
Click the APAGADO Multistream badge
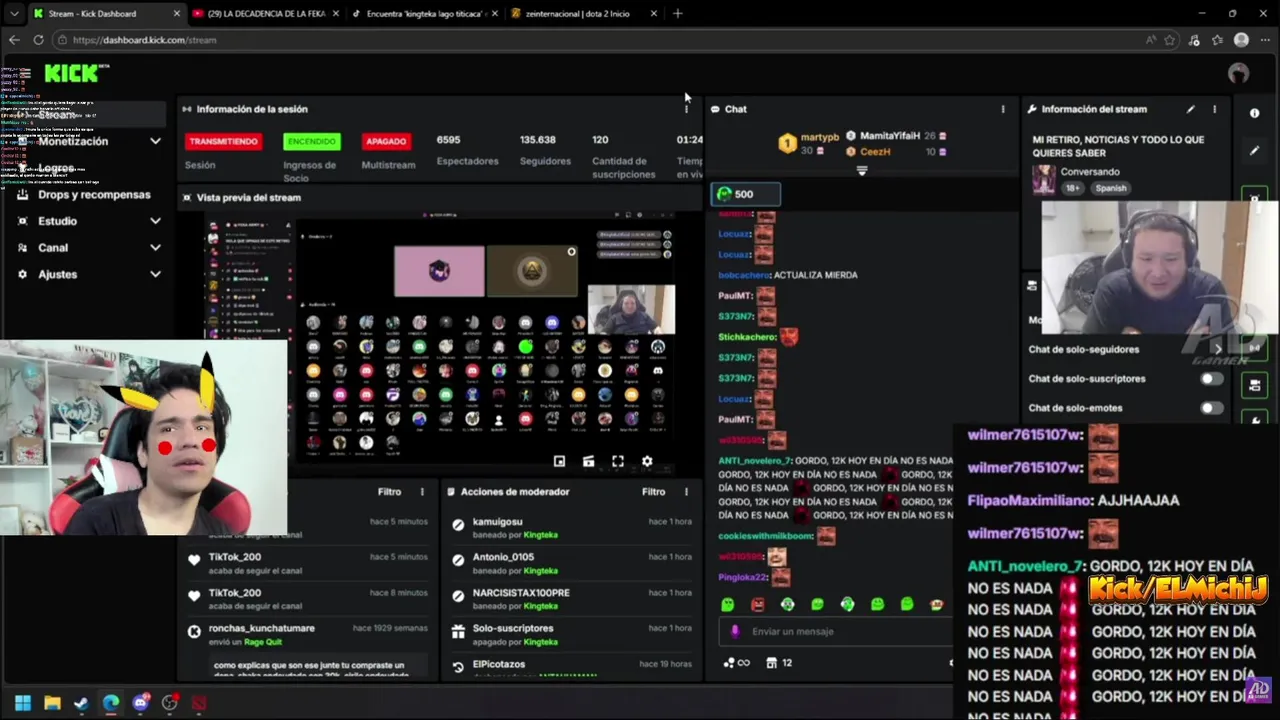[386, 141]
